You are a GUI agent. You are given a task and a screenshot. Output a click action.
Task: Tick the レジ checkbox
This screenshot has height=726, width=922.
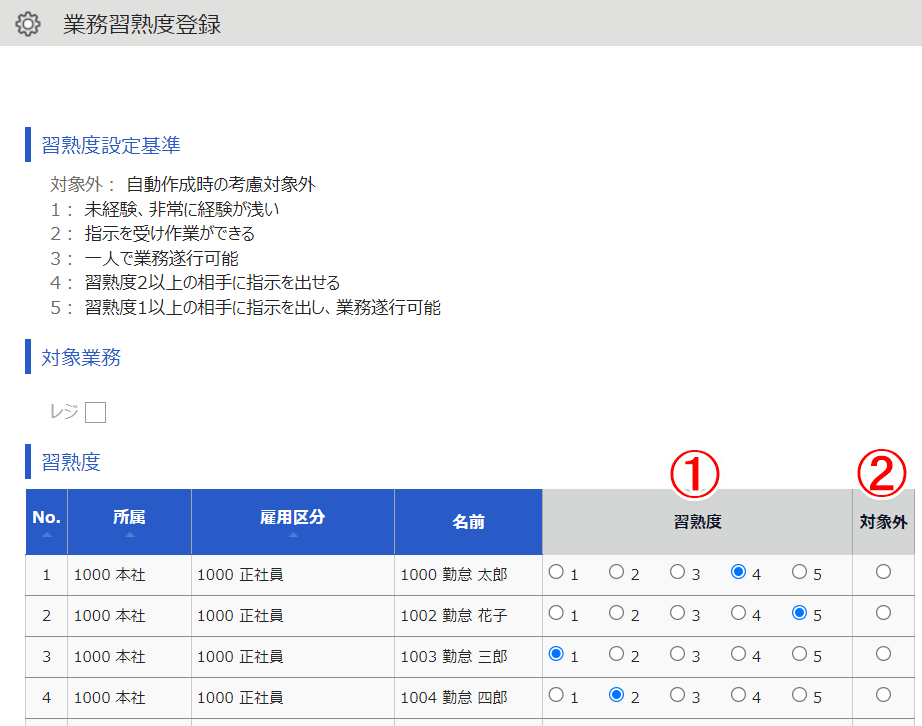tap(95, 412)
